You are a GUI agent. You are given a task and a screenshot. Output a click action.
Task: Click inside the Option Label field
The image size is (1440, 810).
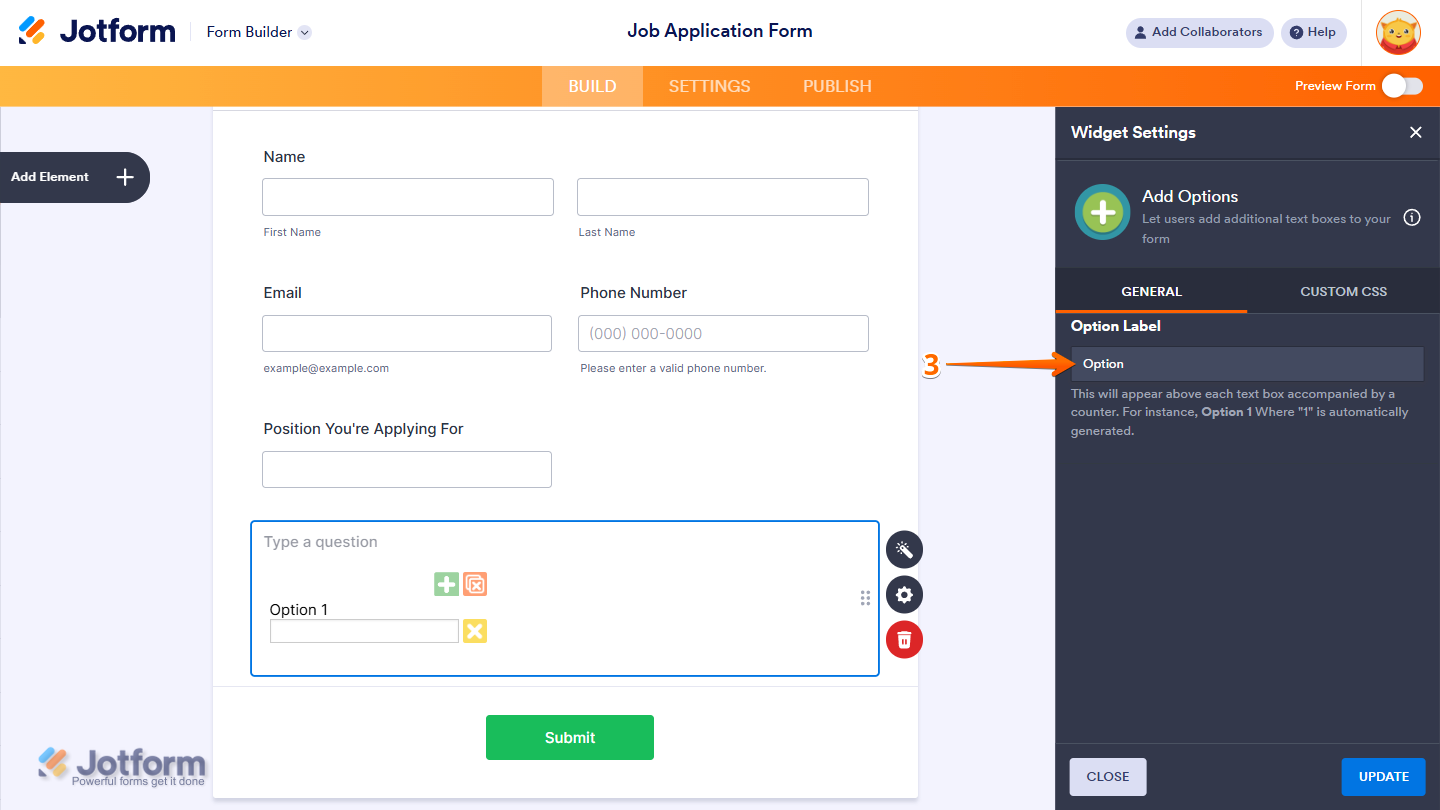1247,363
